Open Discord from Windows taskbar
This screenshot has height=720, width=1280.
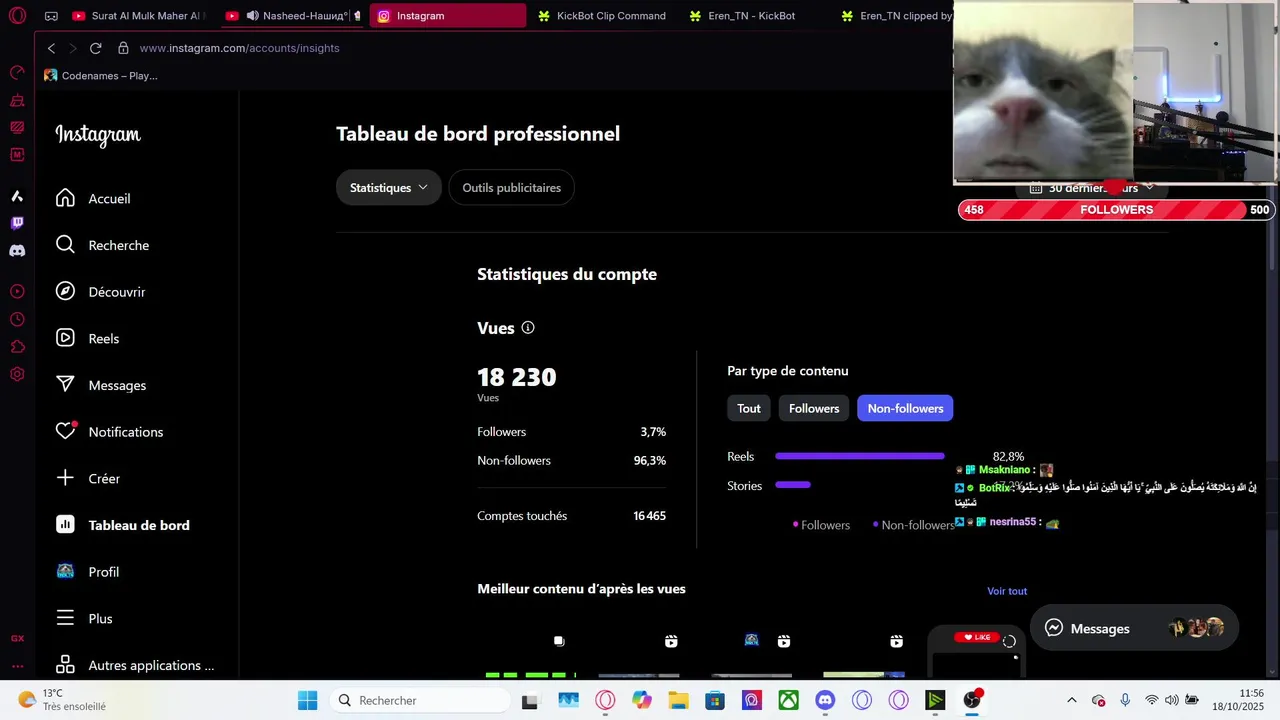(825, 700)
